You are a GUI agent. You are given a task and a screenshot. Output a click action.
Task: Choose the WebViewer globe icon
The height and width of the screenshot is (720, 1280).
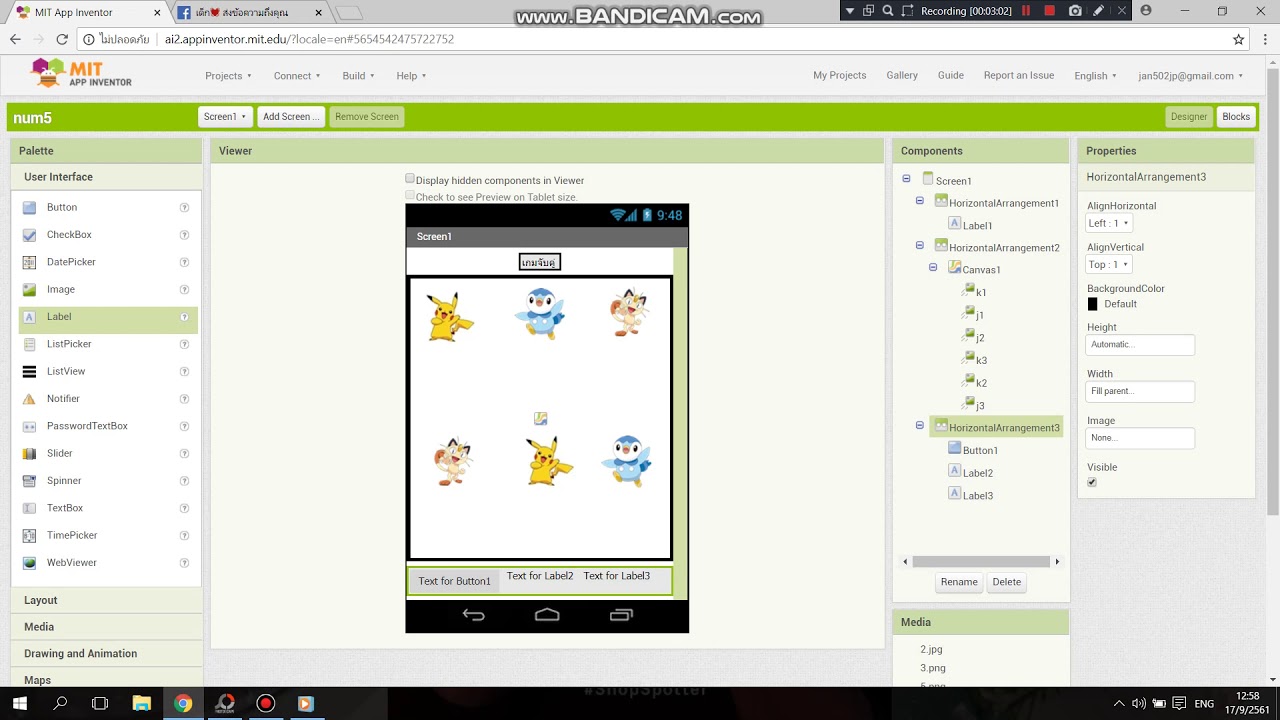coord(29,563)
